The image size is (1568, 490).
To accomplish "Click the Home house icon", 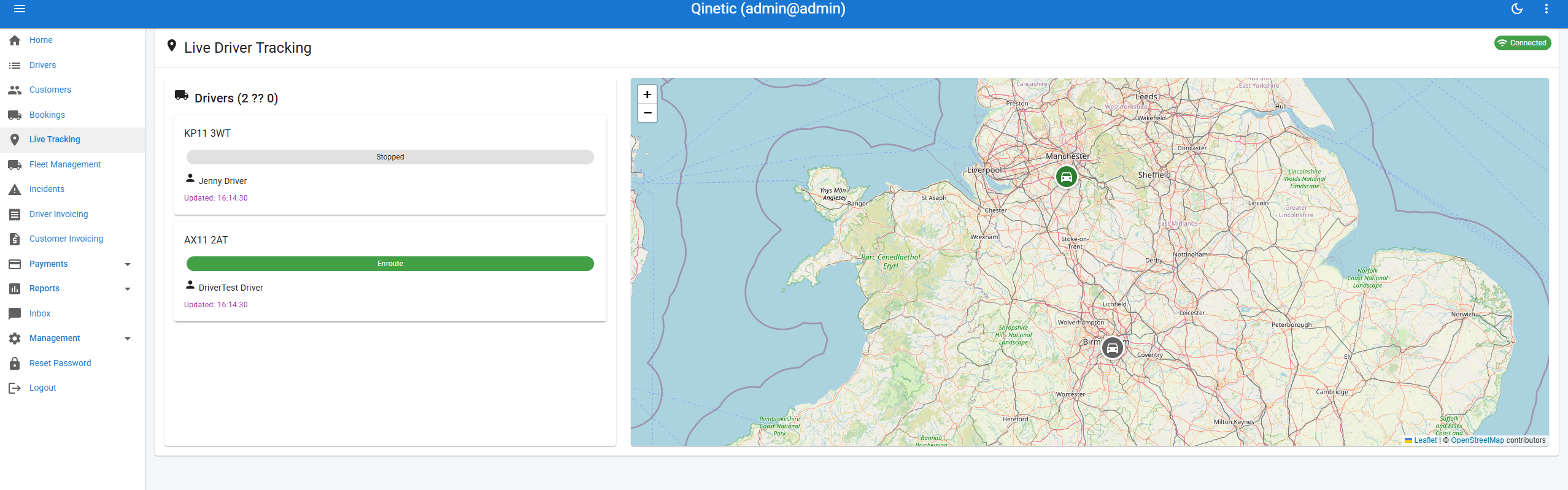I will click(15, 40).
